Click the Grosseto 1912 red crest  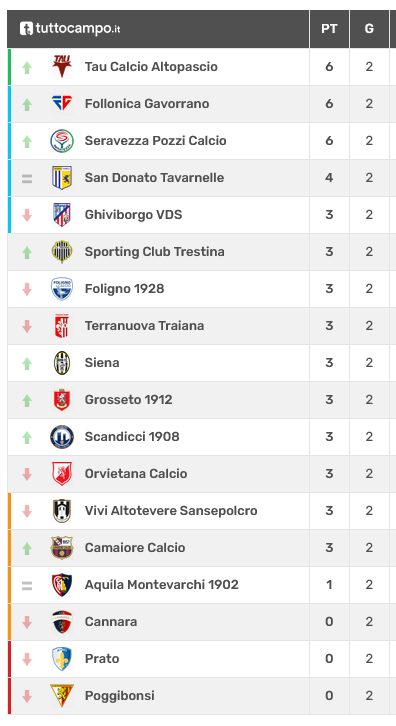pyautogui.click(x=62, y=400)
